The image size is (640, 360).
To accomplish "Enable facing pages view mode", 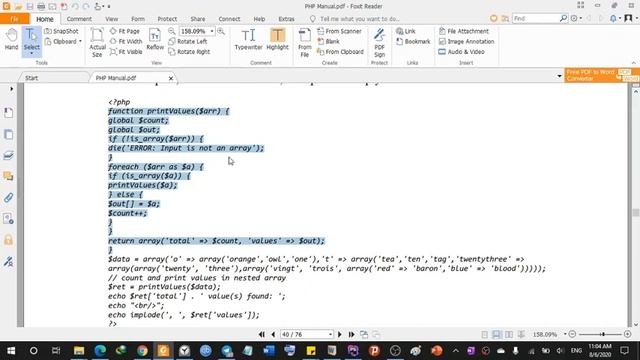I will 509,334.
